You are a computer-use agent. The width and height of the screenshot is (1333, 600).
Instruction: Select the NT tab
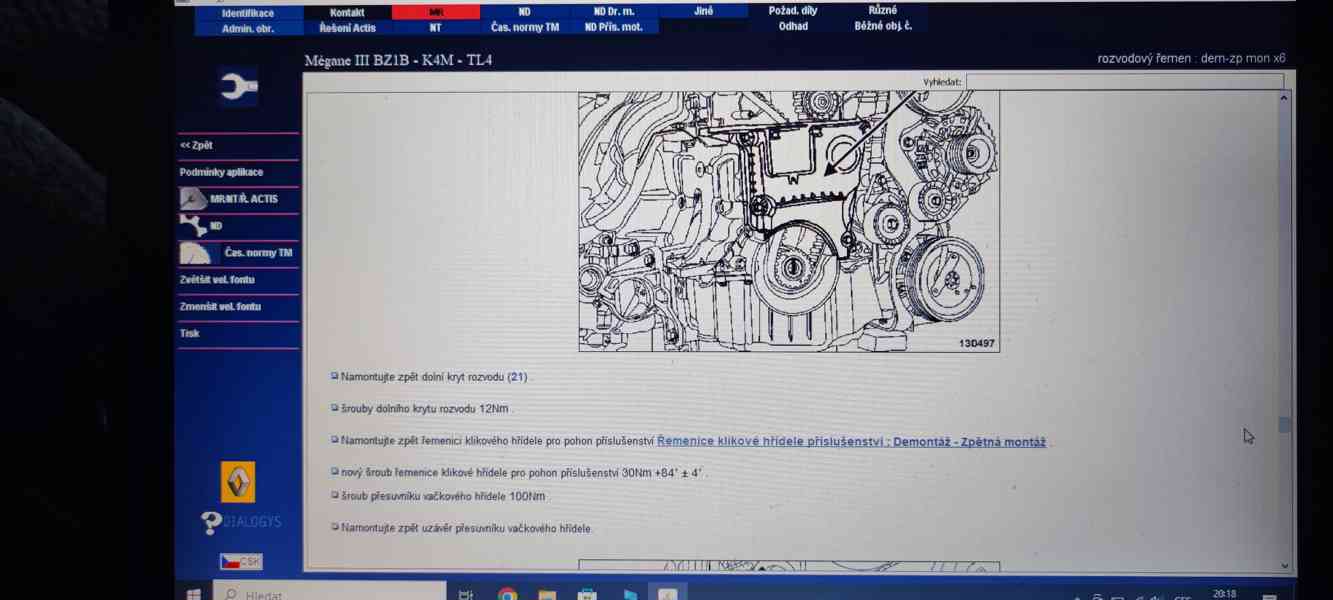(x=436, y=28)
